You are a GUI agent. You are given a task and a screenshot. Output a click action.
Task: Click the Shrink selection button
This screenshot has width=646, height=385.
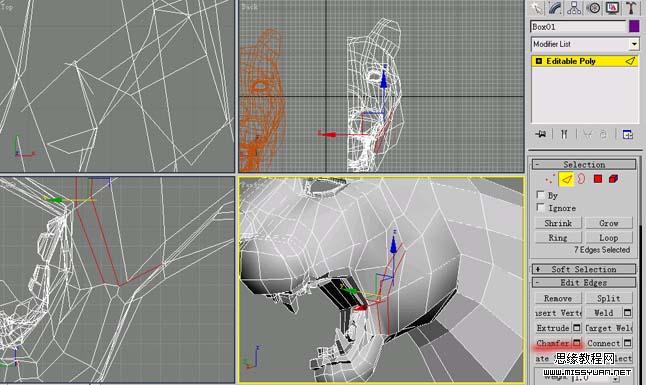pos(558,223)
